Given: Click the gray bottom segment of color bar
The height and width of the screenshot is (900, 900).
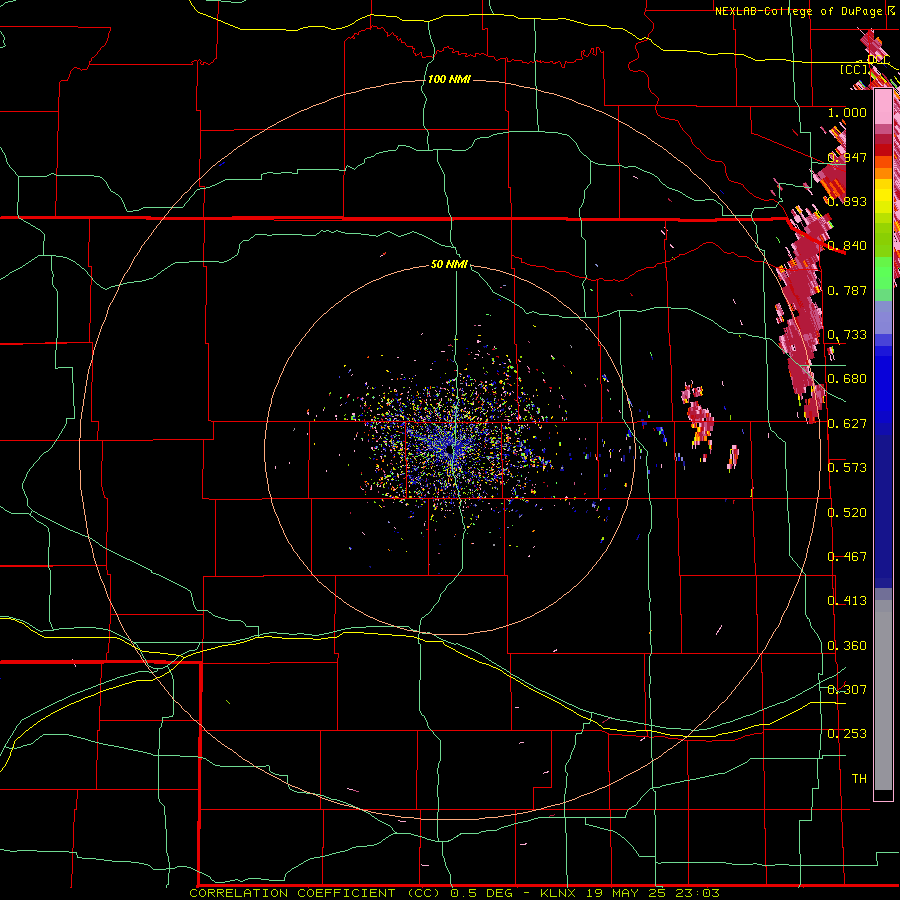Looking at the screenshot, I should (x=883, y=695).
